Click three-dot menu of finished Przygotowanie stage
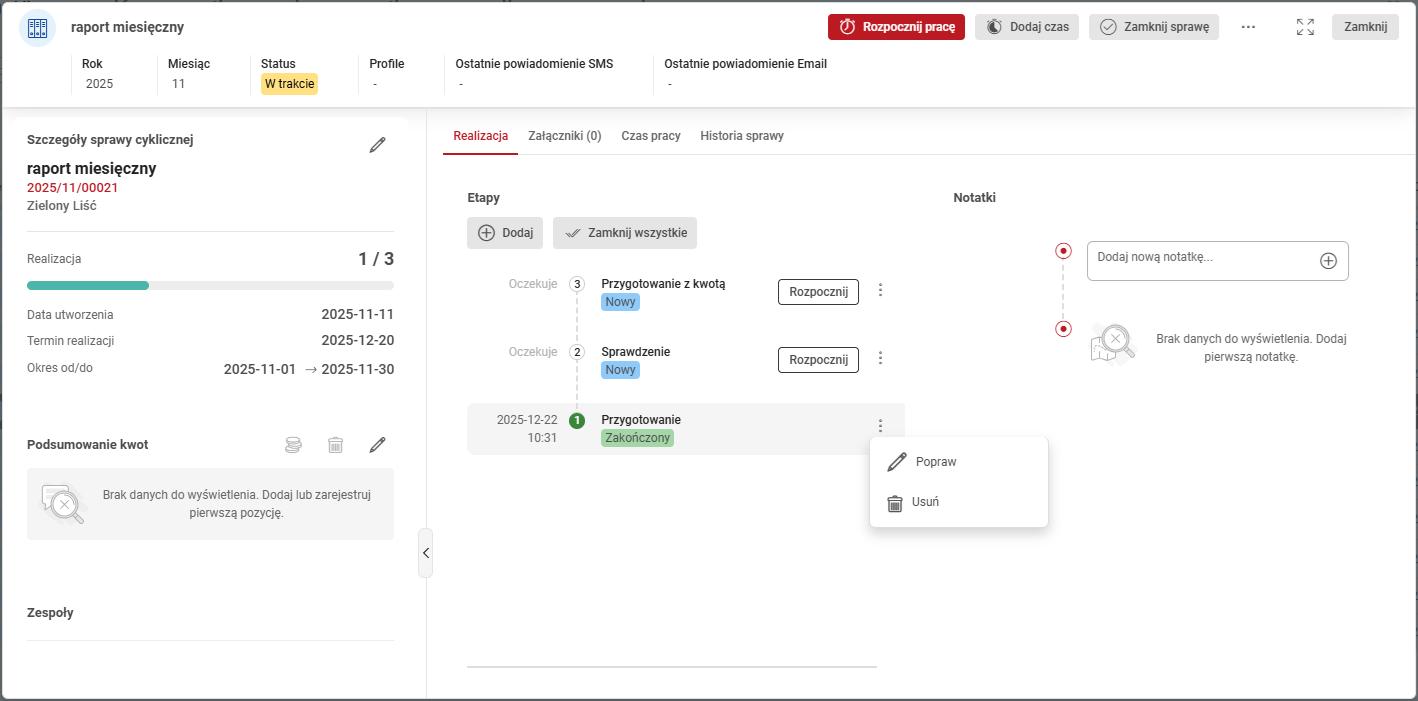The width and height of the screenshot is (1418, 701). (x=880, y=426)
